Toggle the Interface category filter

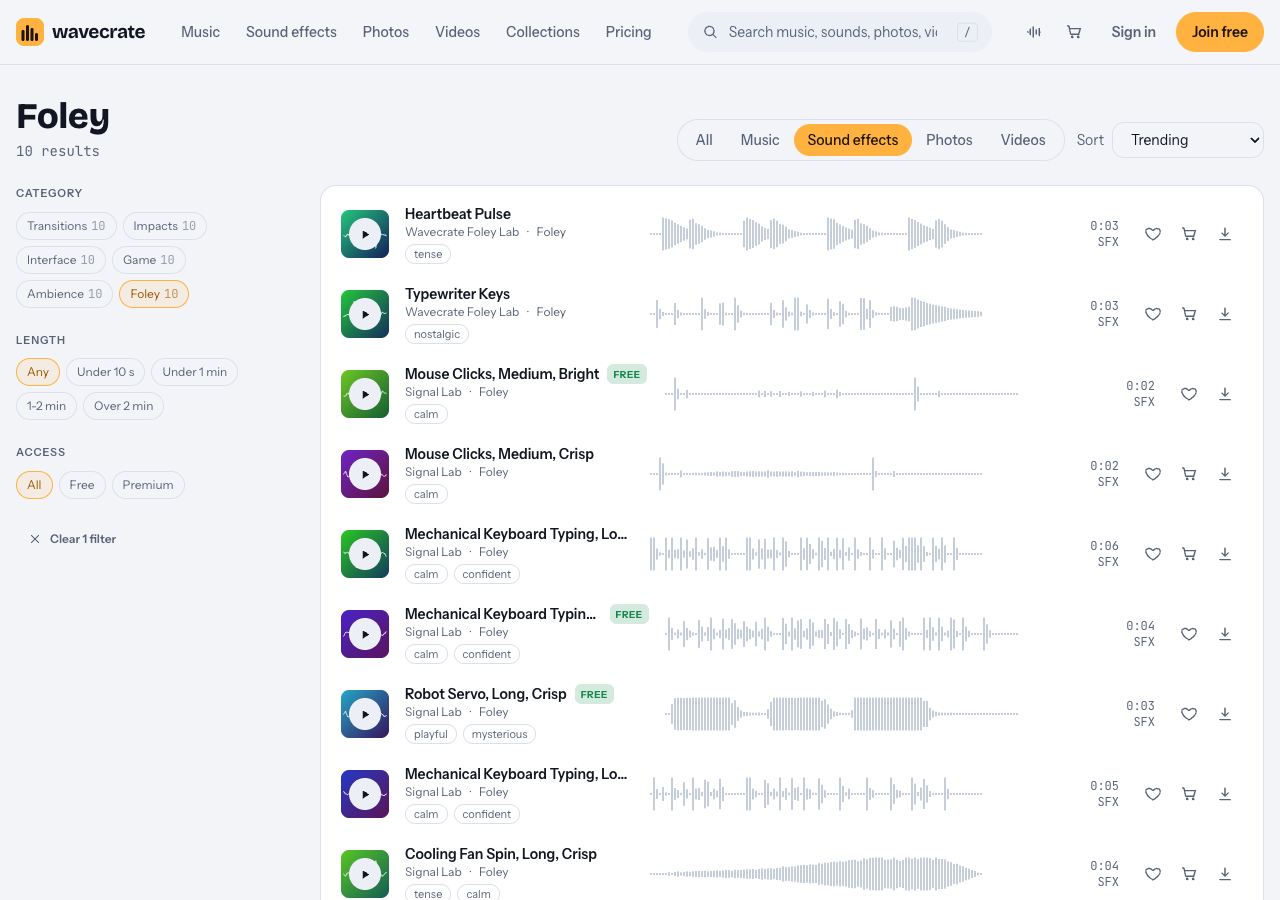pos(61,260)
